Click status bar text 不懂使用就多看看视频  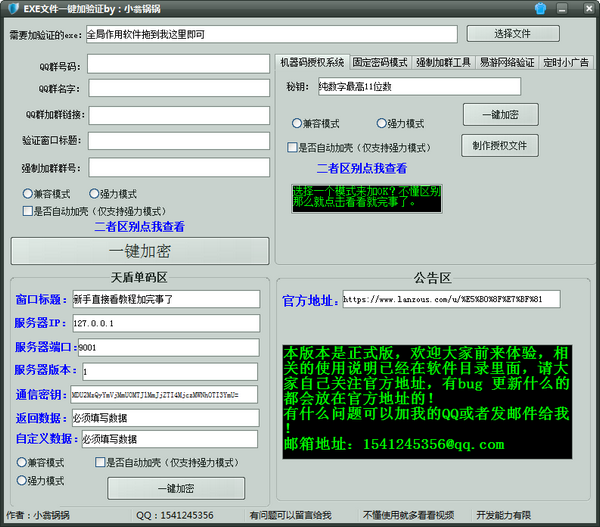(x=409, y=516)
